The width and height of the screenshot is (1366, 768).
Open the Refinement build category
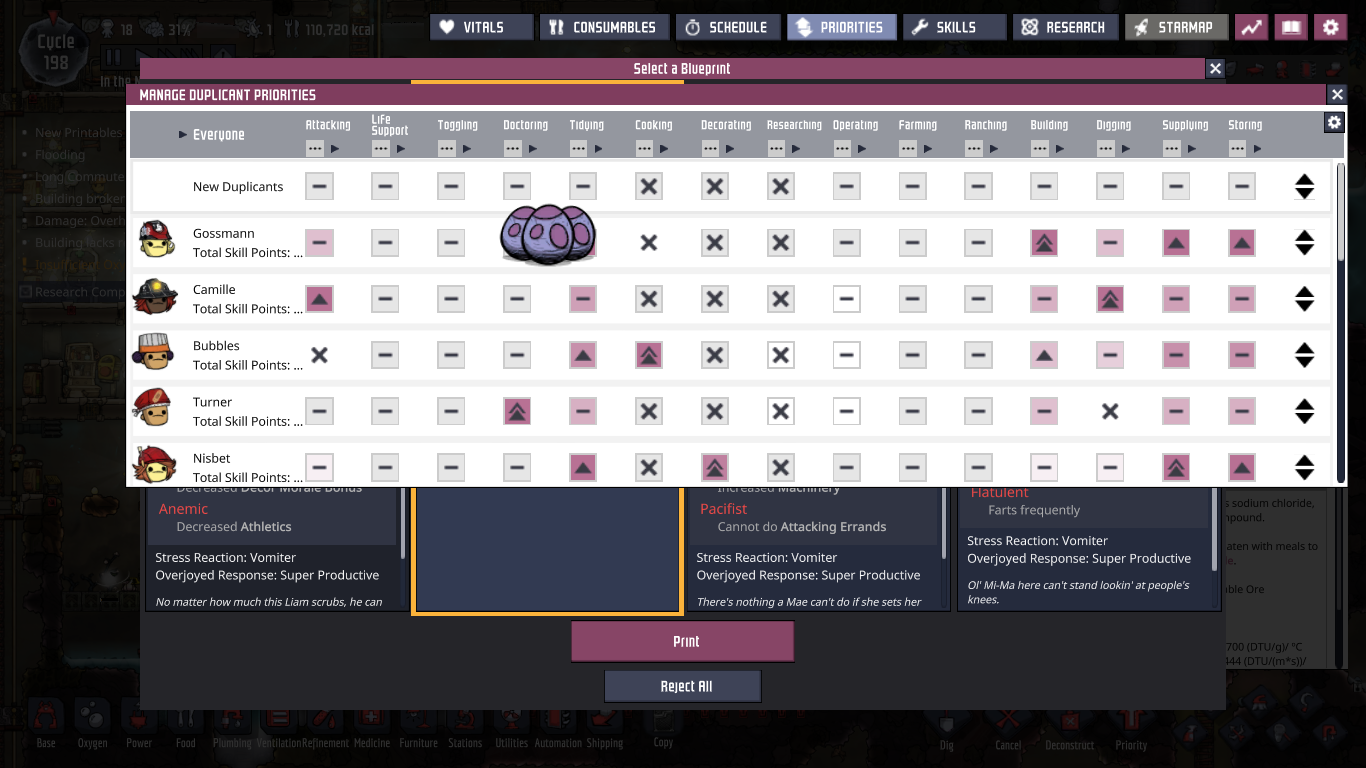point(325,724)
